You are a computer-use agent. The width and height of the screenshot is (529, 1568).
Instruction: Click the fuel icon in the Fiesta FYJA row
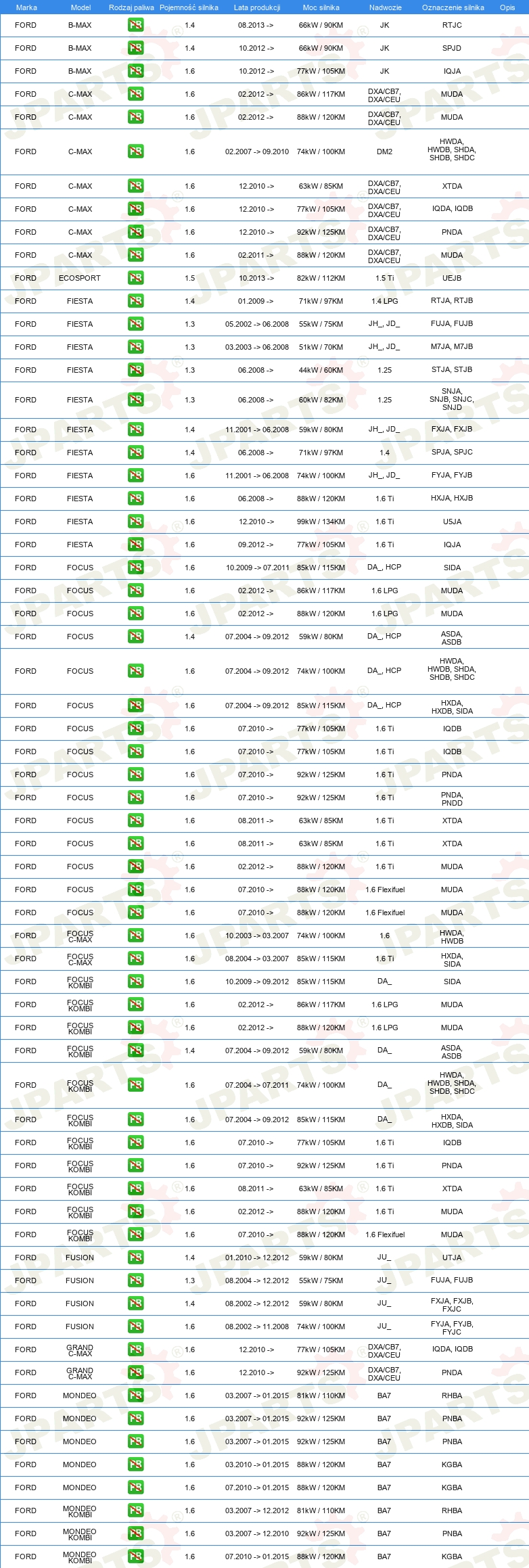135,476
